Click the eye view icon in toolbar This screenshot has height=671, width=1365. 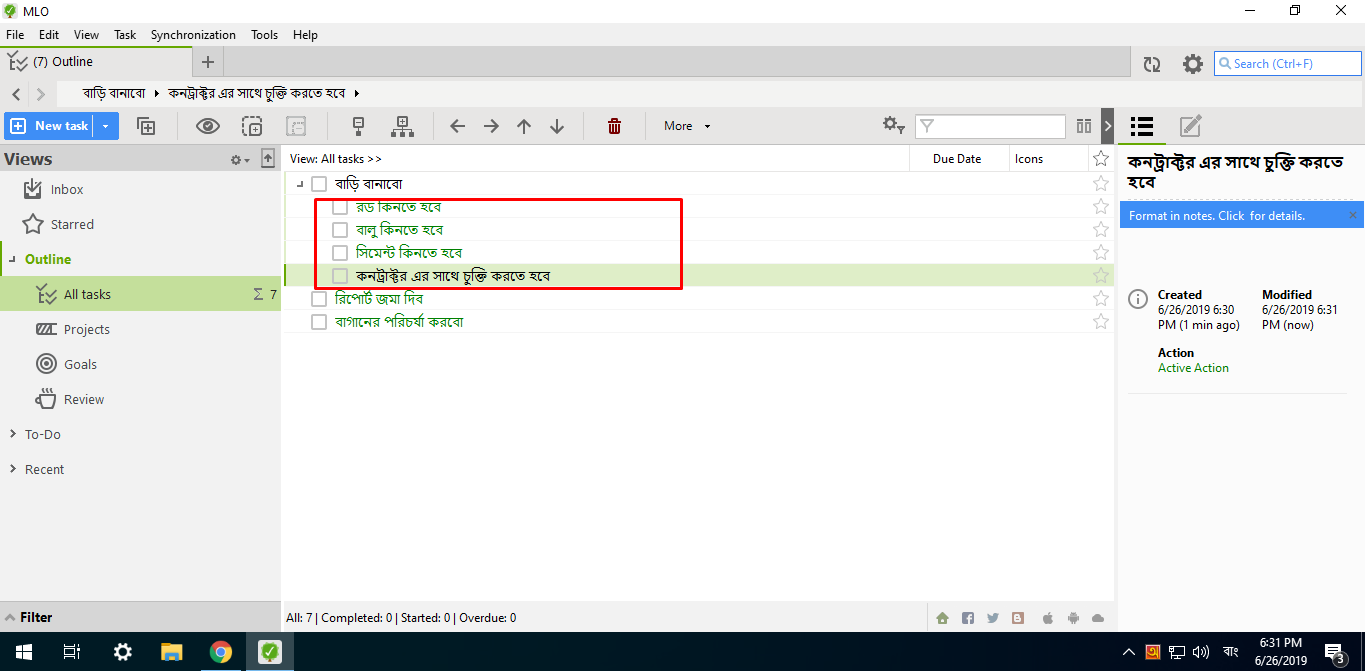pos(208,126)
